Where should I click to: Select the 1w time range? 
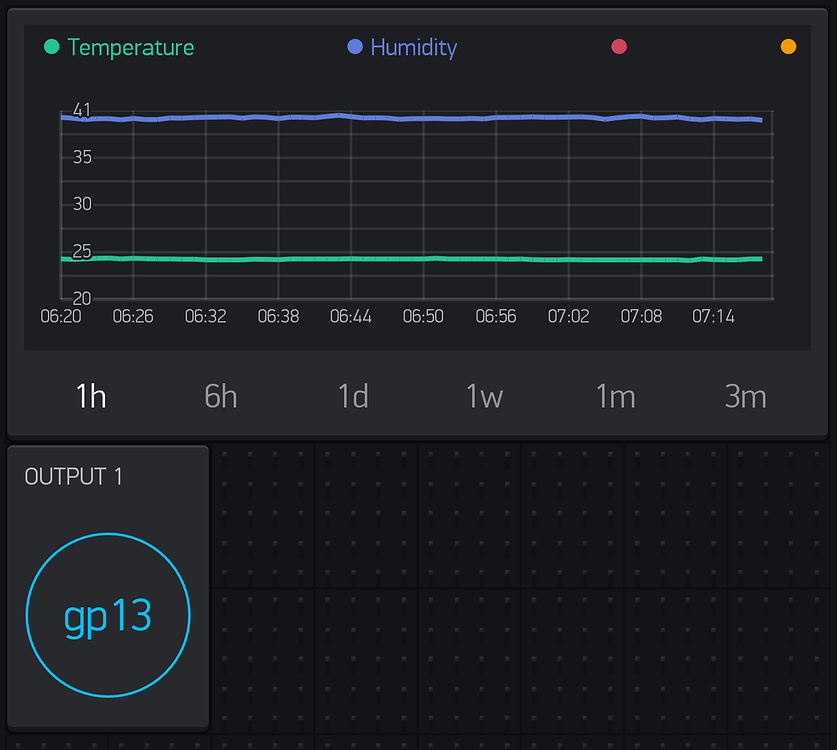[x=484, y=396]
